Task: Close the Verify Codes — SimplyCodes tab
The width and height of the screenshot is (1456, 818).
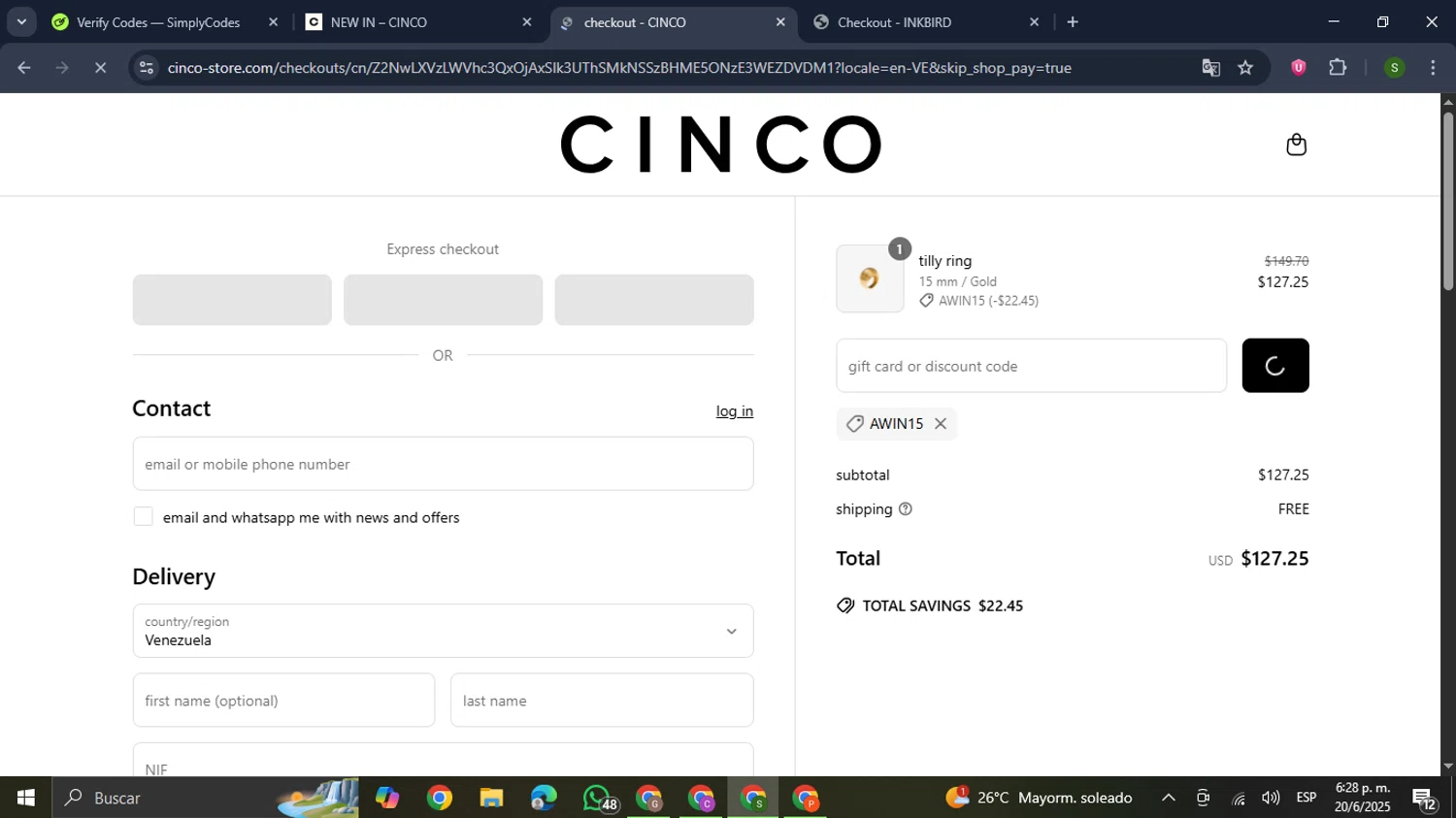Action: point(273,22)
